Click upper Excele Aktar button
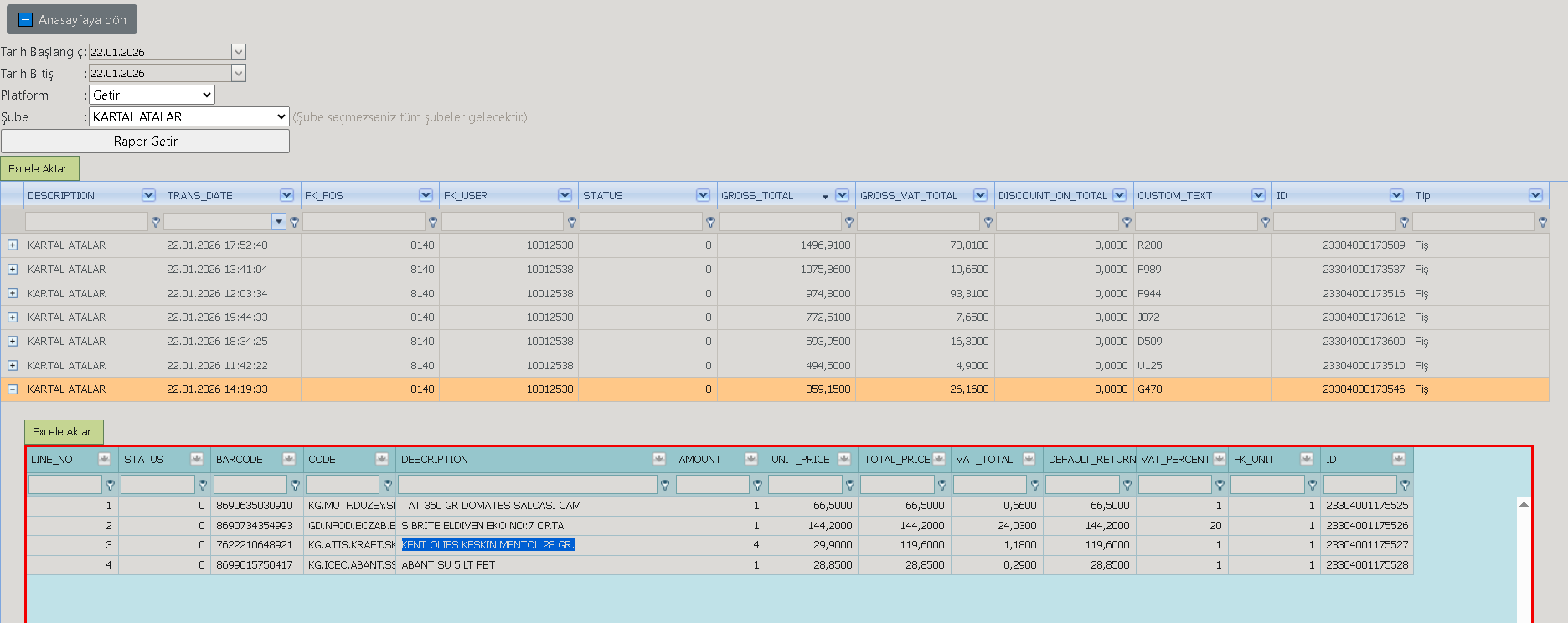The image size is (1568, 623). (x=39, y=168)
